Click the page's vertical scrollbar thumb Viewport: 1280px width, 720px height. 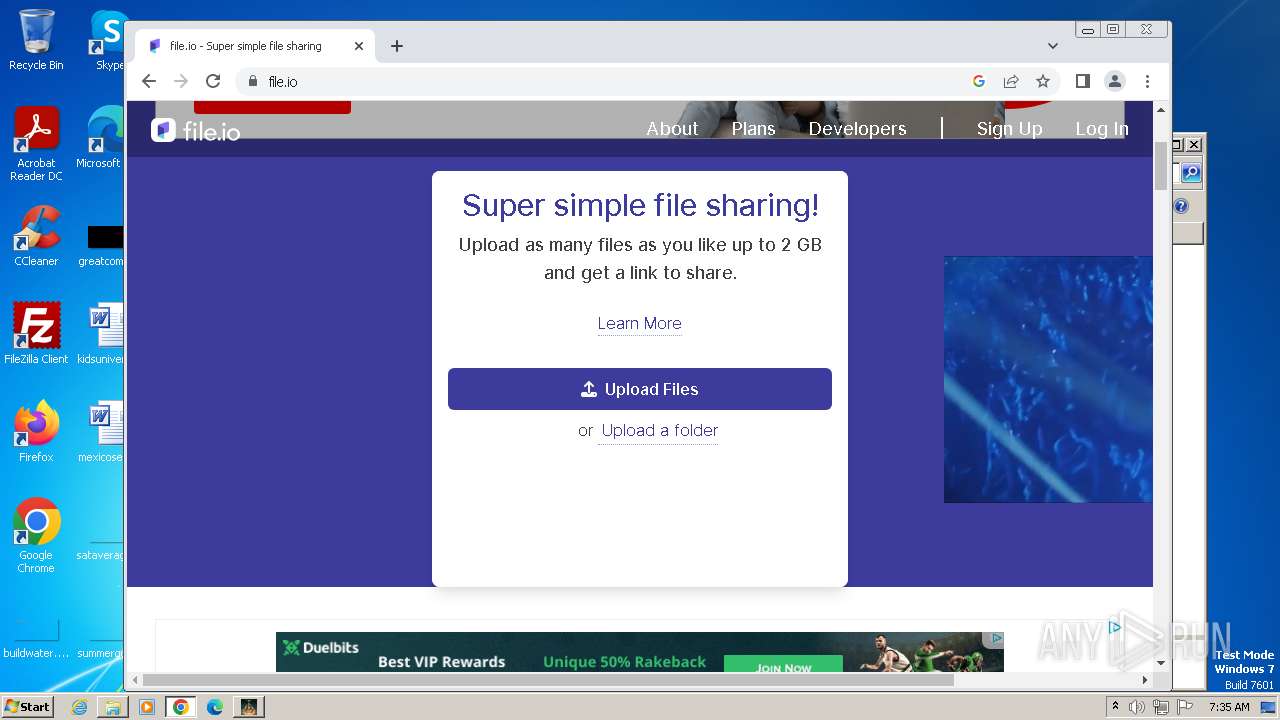(1161, 165)
